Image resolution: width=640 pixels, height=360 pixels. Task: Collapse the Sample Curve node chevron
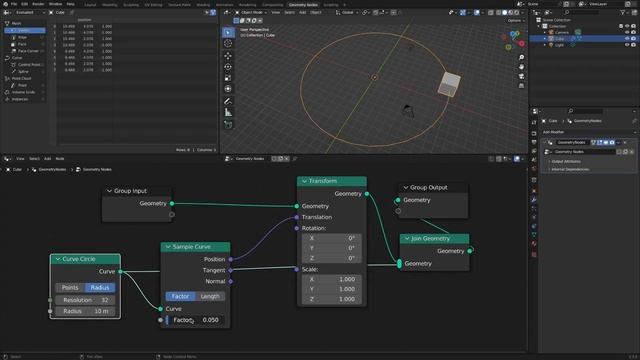[168, 247]
